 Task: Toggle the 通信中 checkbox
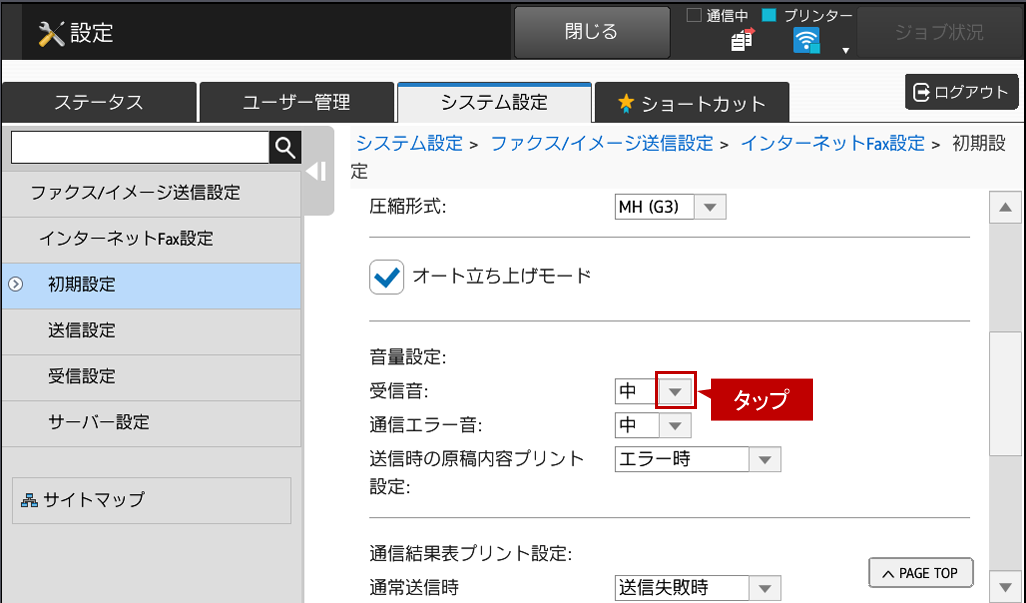pyautogui.click(x=694, y=15)
